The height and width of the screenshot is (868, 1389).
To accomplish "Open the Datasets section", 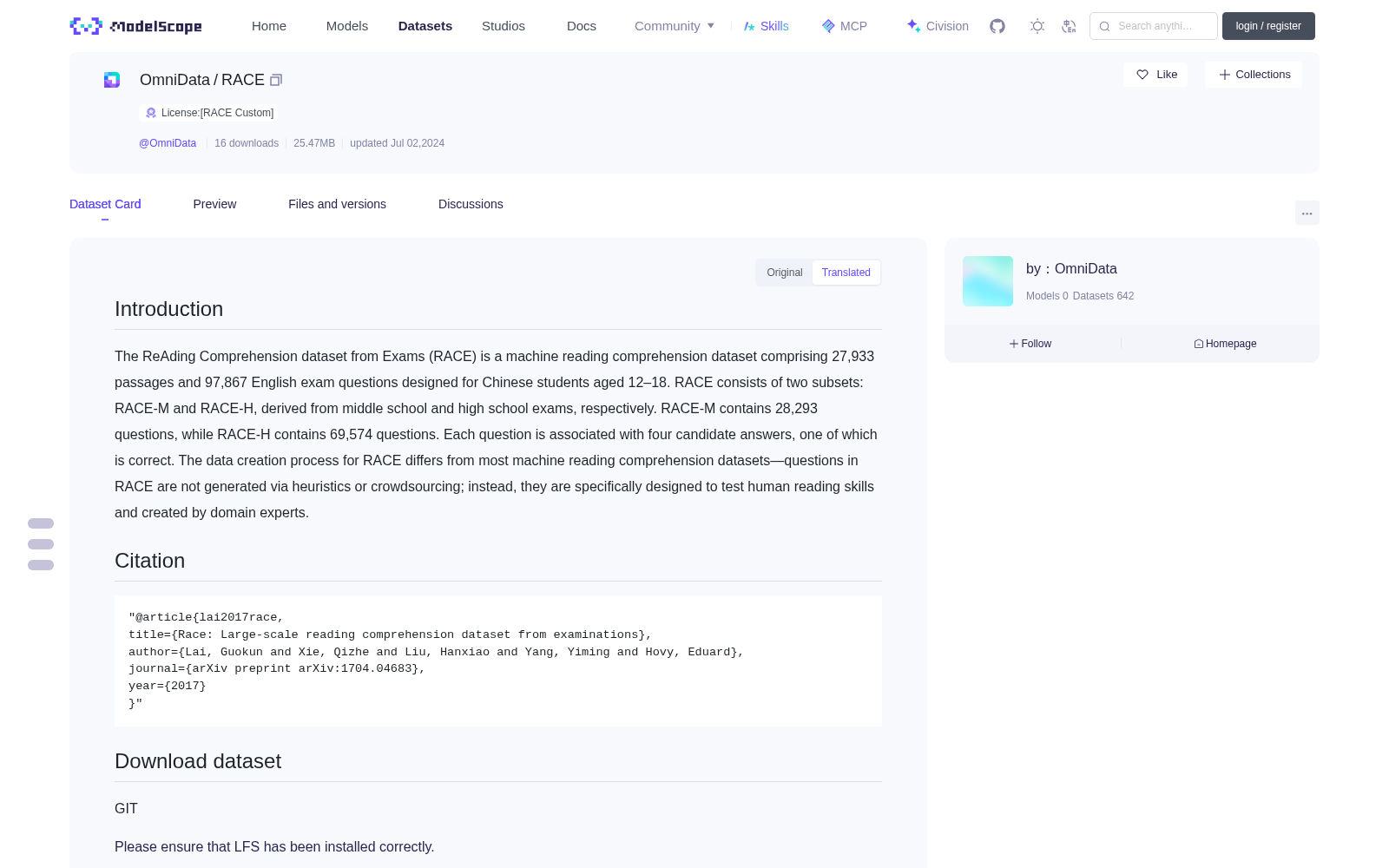I will [x=425, y=26].
